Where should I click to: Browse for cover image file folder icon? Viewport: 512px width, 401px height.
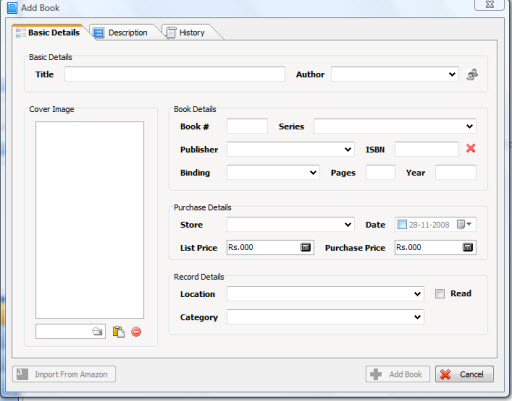[x=97, y=331]
